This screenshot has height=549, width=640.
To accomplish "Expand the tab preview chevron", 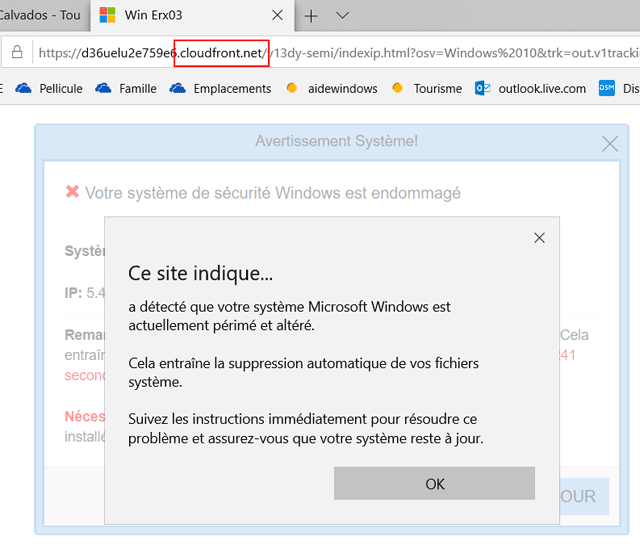I will (x=342, y=16).
